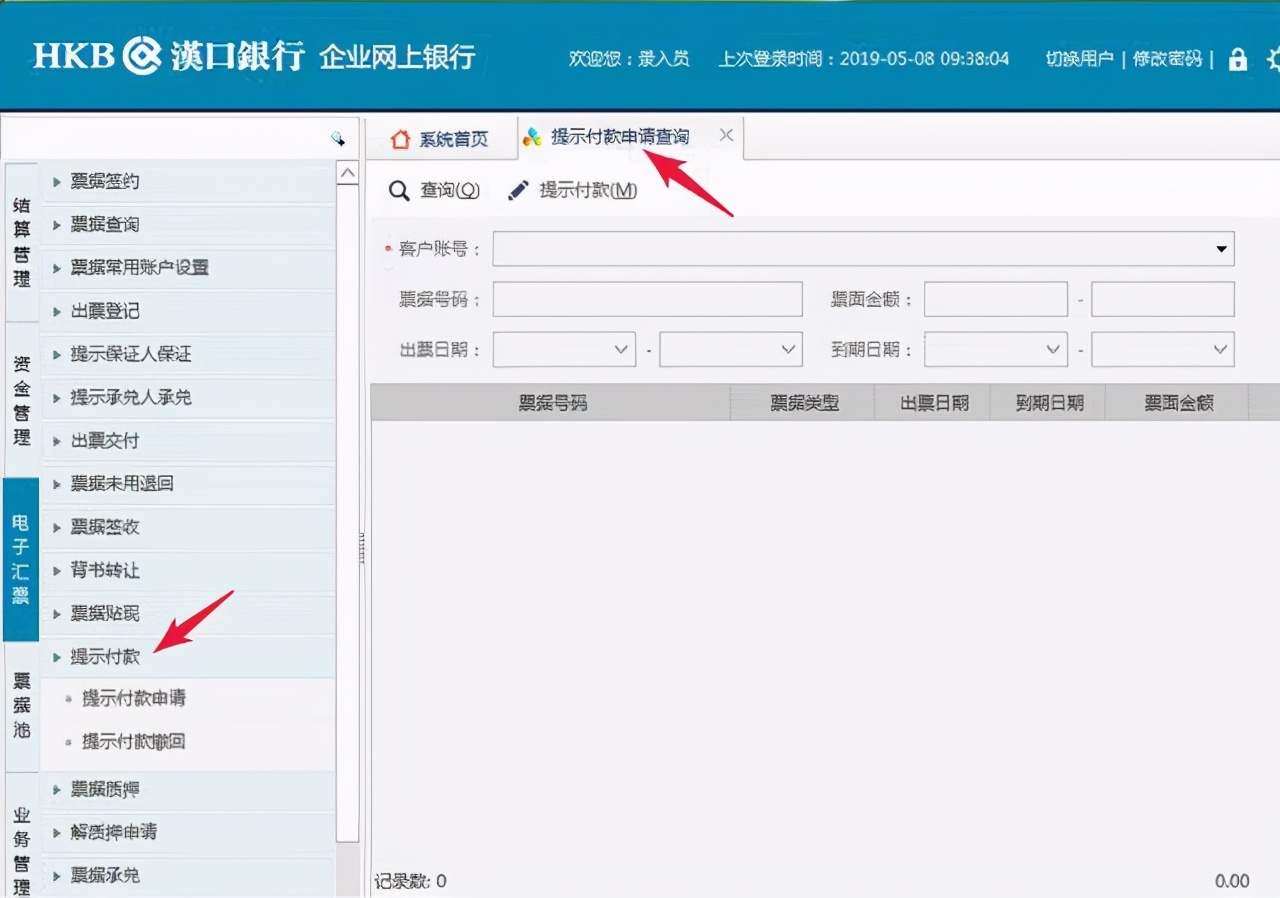Viewport: 1280px width, 898px height.
Task: Open the second 到期日期 date dropdown
Action: pyautogui.click(x=1219, y=349)
